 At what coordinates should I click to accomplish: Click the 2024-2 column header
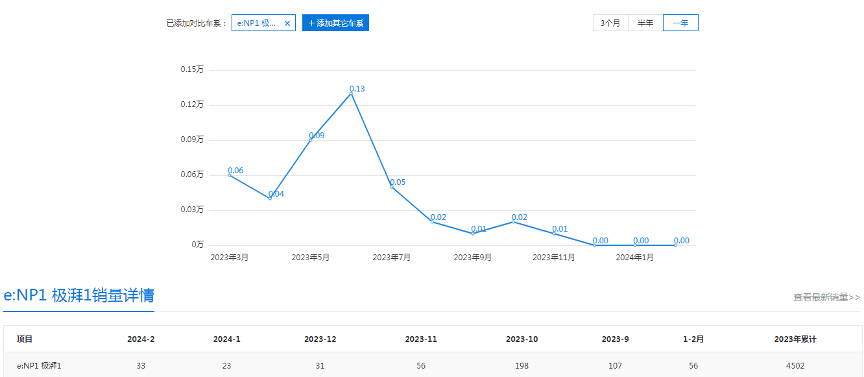(141, 340)
